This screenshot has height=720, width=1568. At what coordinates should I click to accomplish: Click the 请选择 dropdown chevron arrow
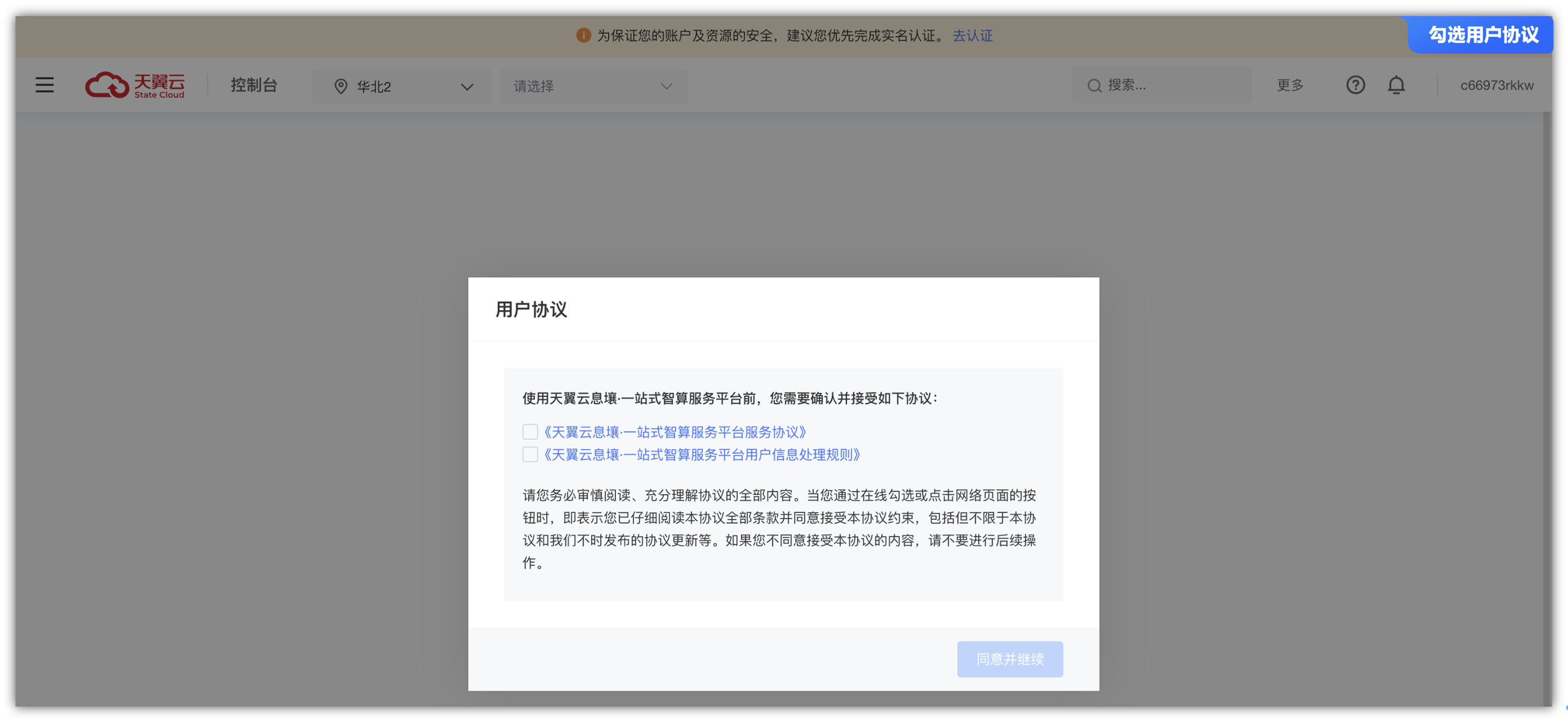tap(666, 86)
